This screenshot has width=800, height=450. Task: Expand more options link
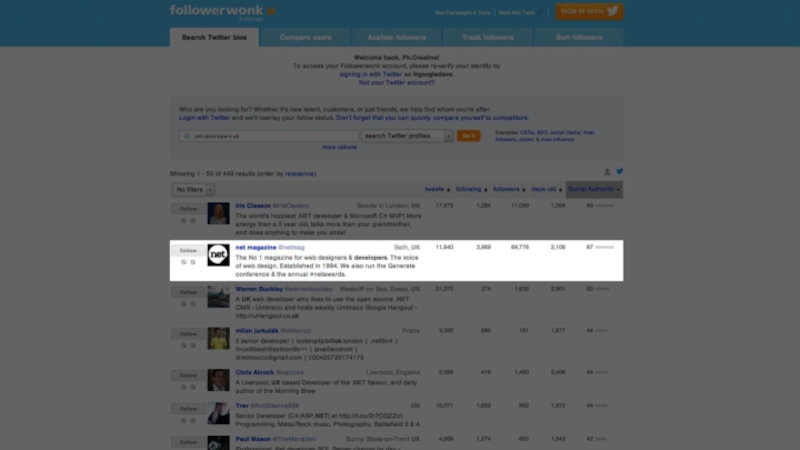pos(339,147)
